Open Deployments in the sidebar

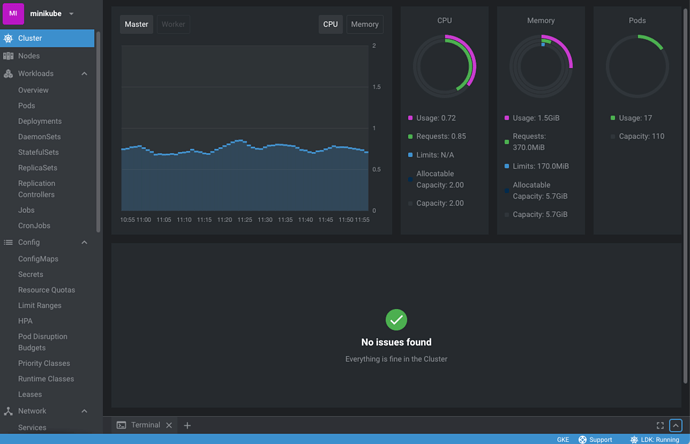(40, 121)
